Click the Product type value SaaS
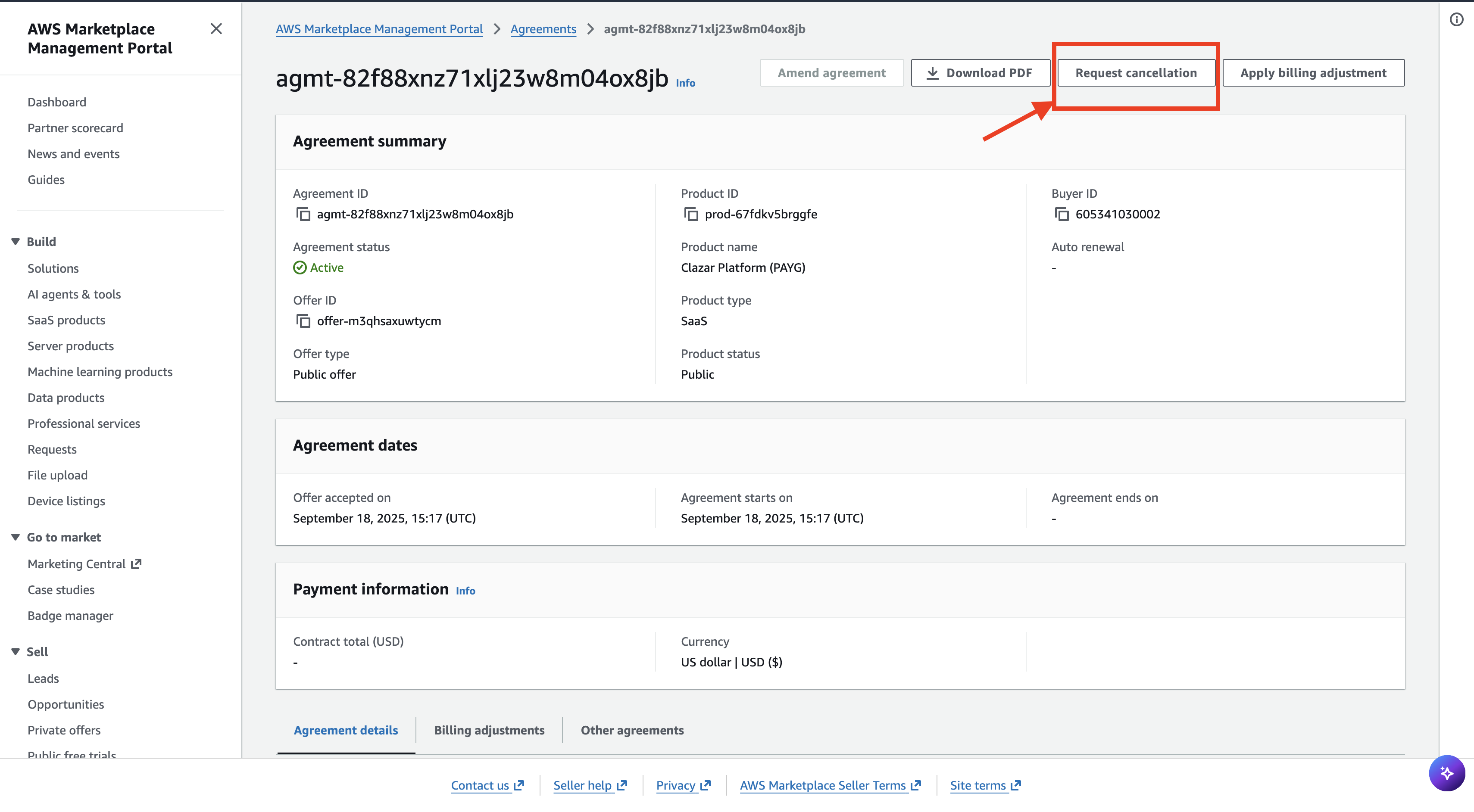Viewport: 1474px width, 812px height. pos(693,321)
